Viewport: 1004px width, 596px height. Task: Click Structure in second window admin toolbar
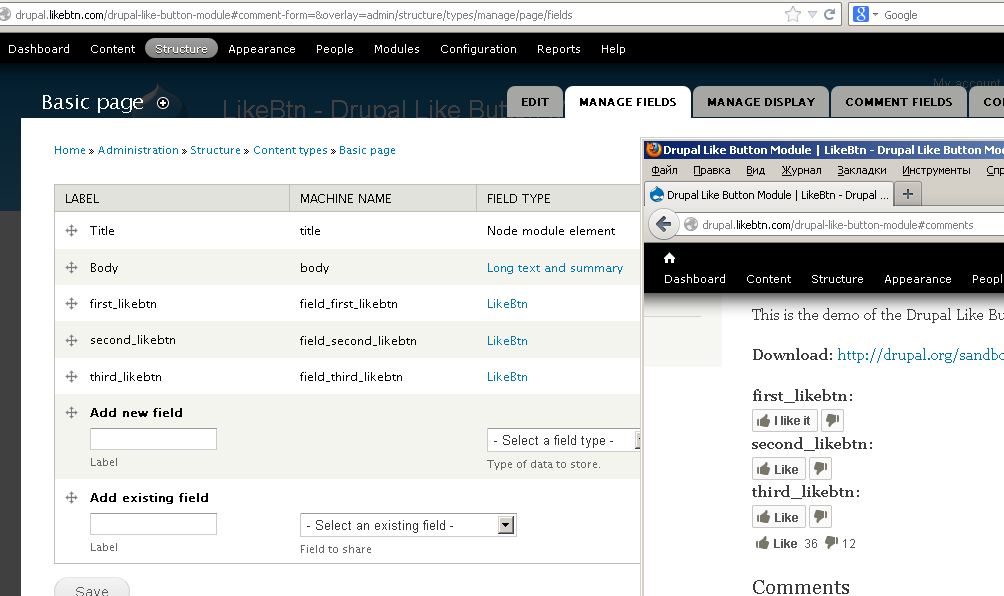tap(837, 278)
